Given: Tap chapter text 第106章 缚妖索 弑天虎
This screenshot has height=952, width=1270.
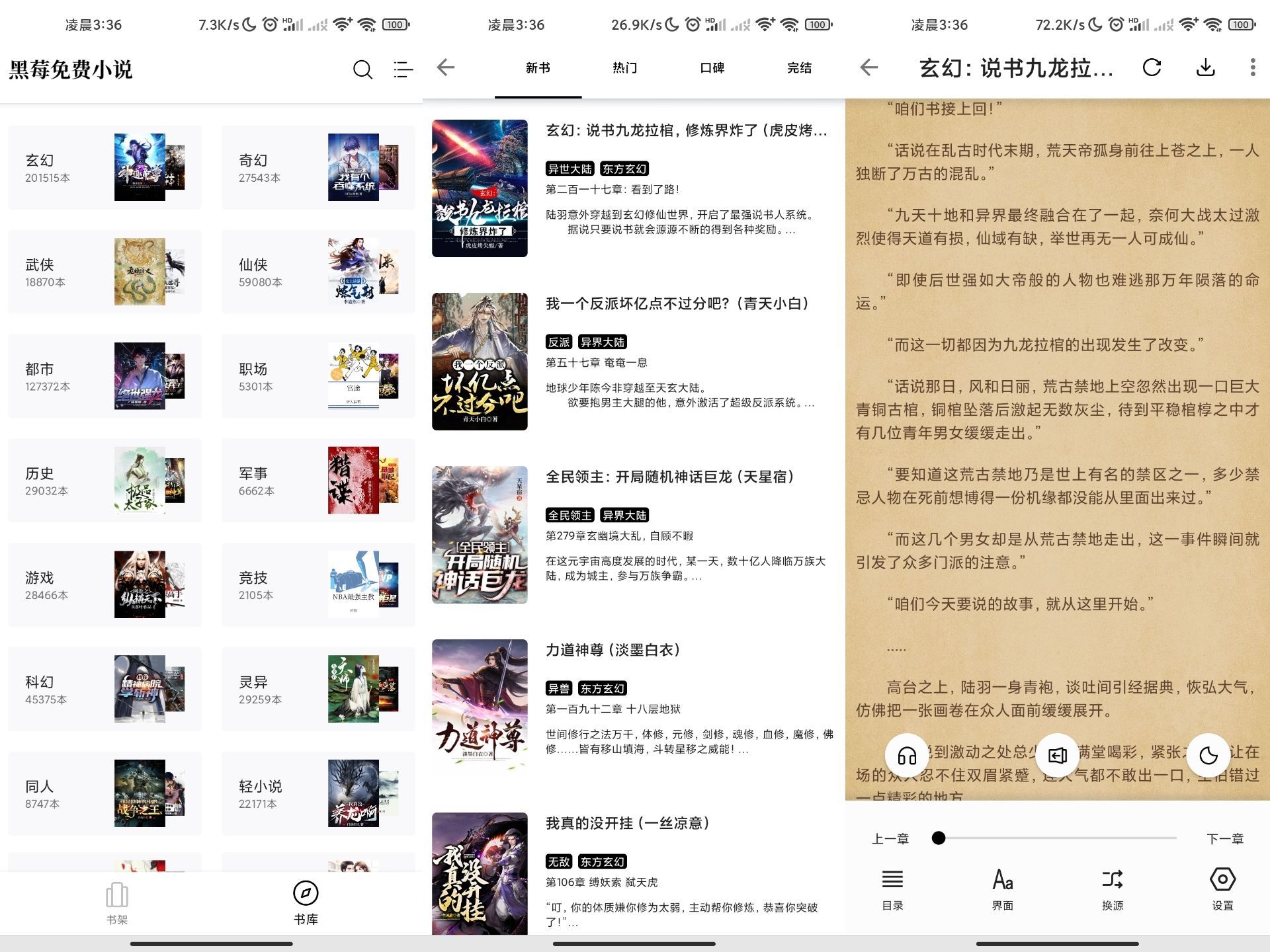Looking at the screenshot, I should click(x=602, y=883).
